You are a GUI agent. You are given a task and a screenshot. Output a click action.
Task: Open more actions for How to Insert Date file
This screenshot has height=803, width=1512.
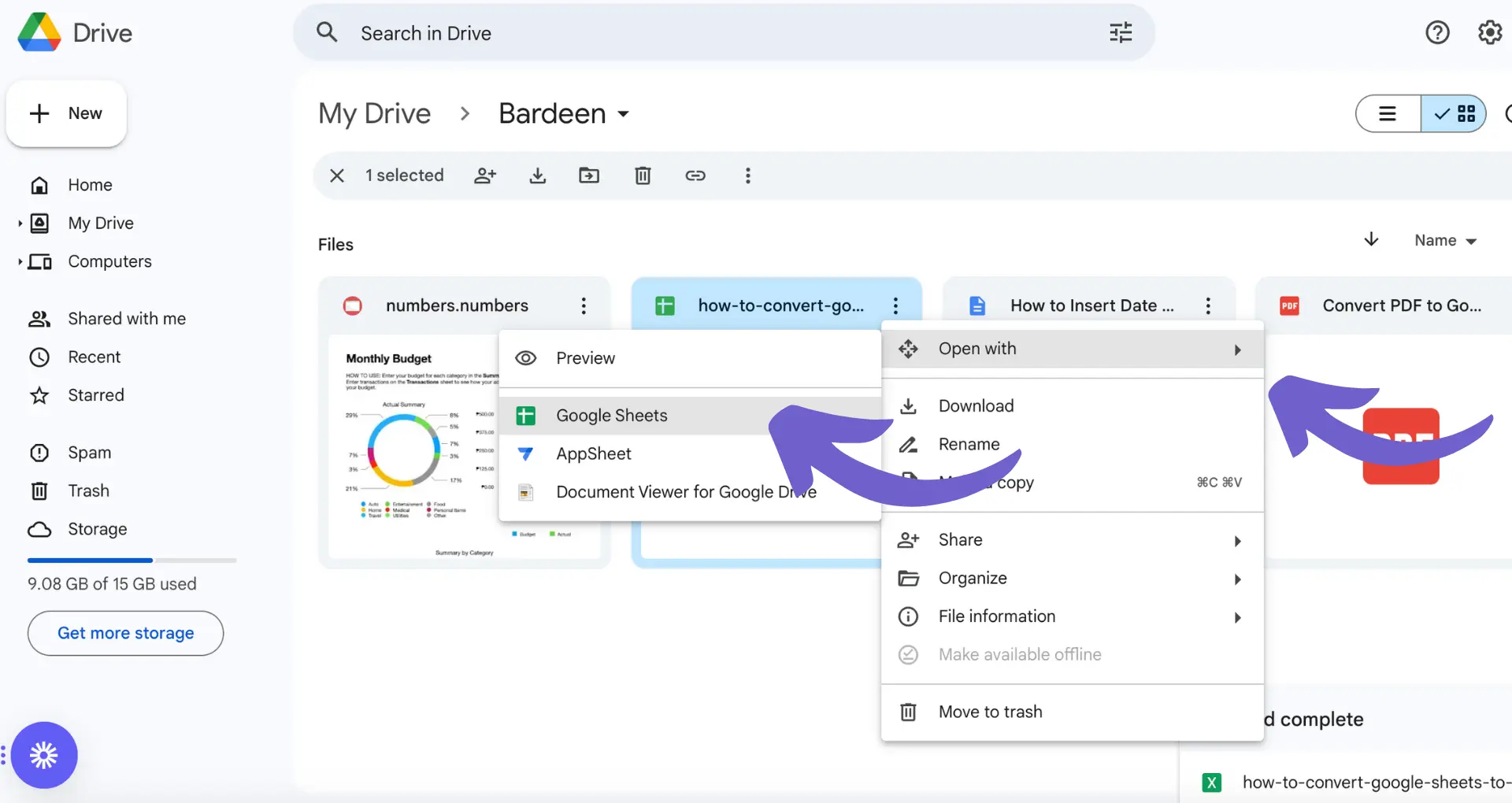click(x=1208, y=305)
